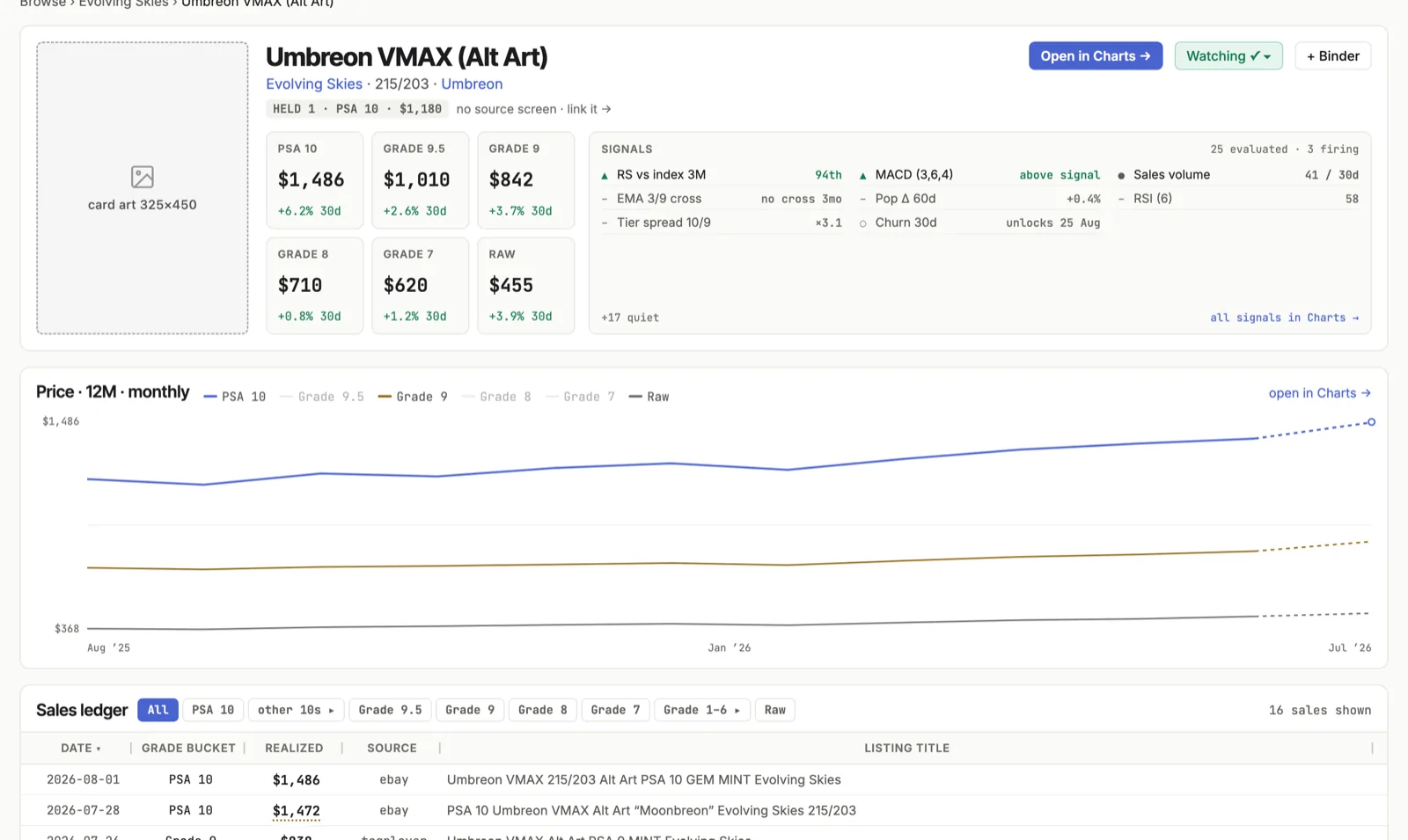This screenshot has width=1408, height=840.
Task: Filter sales ledger by Grade 7
Action: coord(615,710)
